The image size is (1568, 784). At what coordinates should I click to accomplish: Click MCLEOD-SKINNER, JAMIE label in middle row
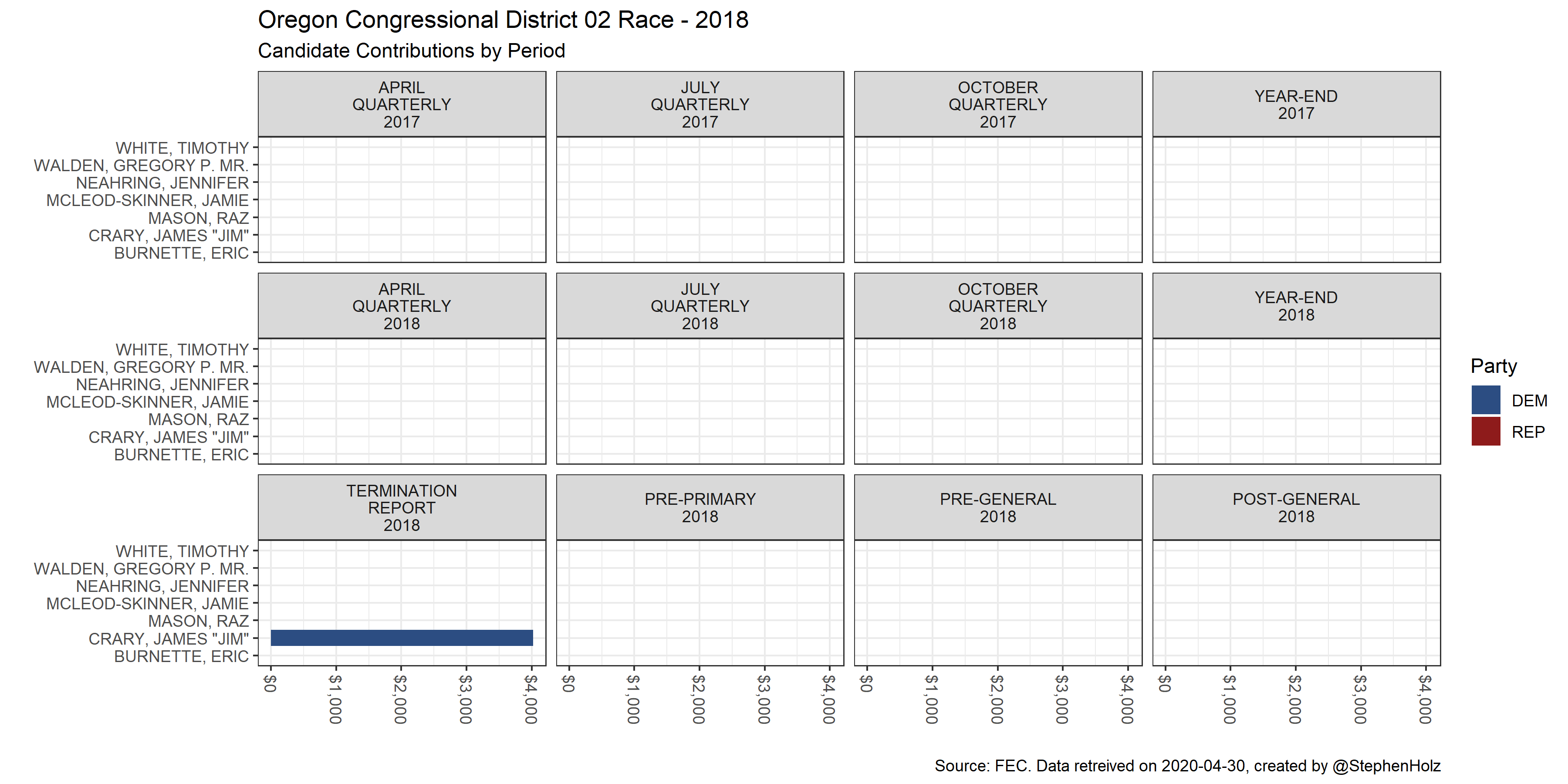(147, 402)
